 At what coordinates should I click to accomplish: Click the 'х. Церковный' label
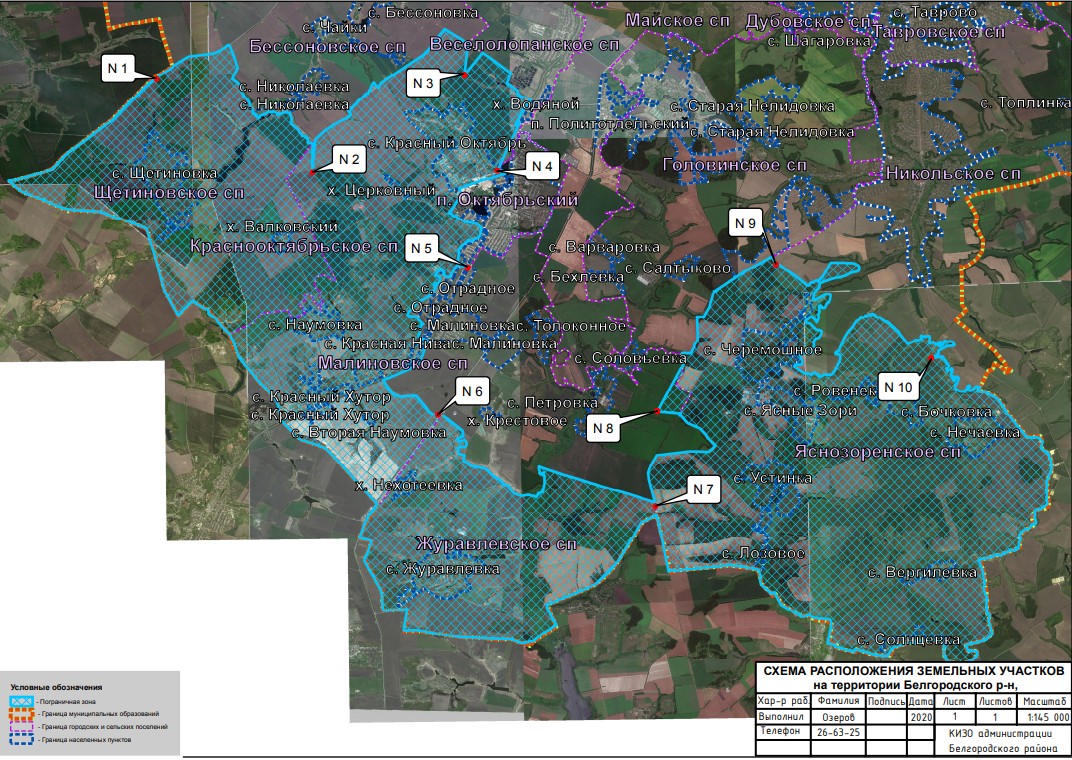(x=381, y=191)
